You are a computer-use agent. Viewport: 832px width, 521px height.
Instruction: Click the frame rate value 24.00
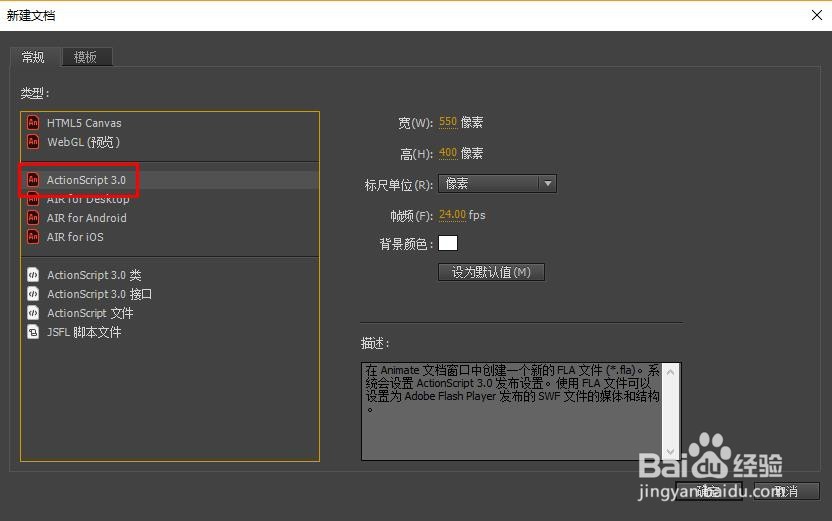(x=452, y=215)
